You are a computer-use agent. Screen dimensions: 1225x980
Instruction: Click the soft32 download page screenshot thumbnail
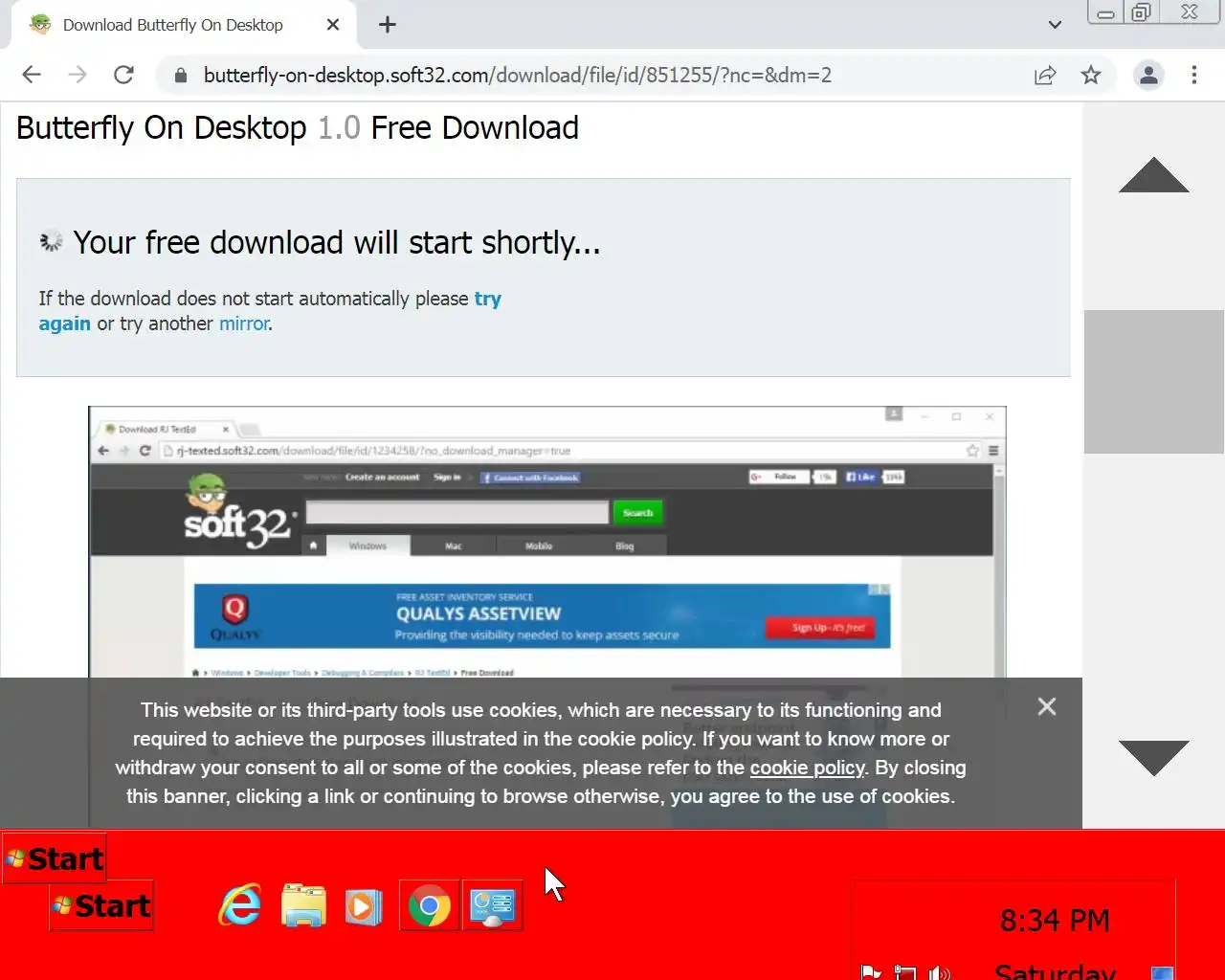pos(546,542)
